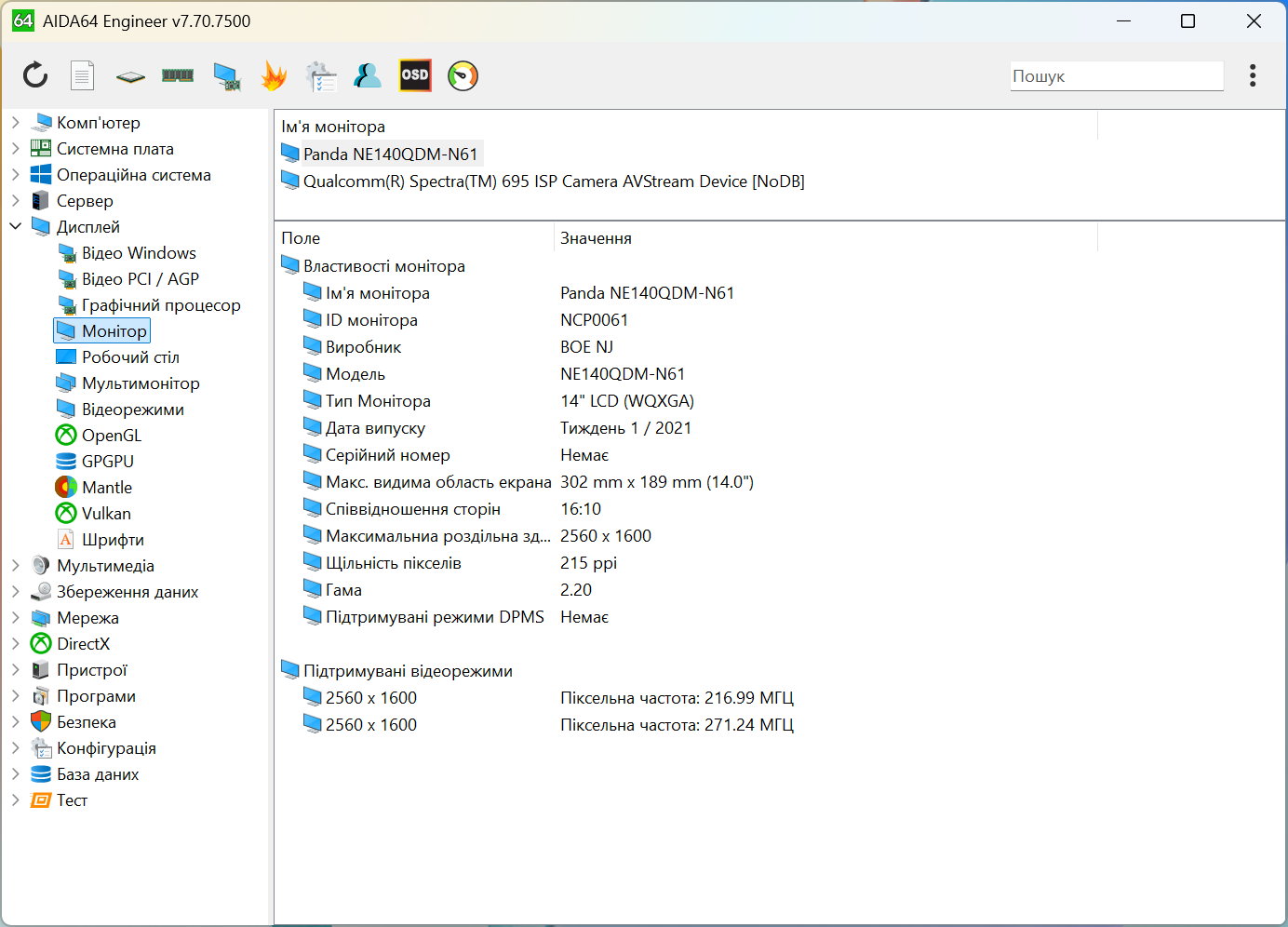Open the three-dot main menu

point(1253,75)
